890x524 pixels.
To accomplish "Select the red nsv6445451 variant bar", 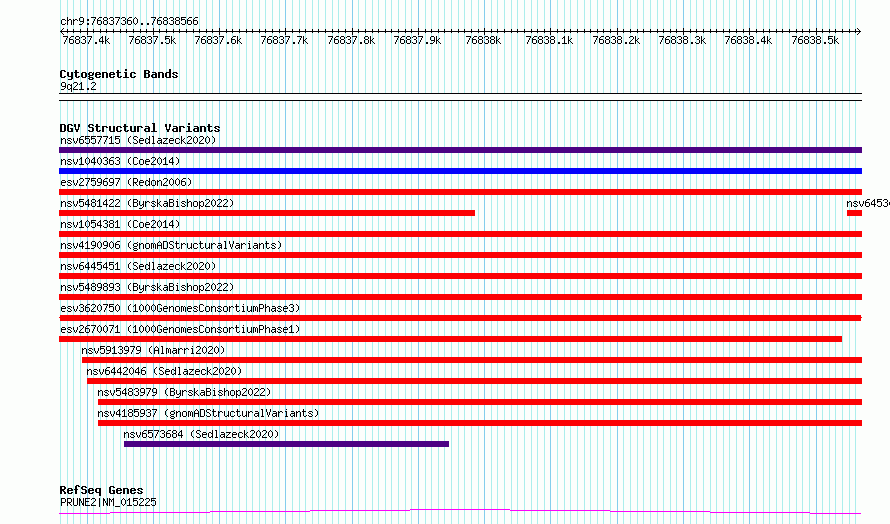I will pyautogui.click(x=460, y=276).
